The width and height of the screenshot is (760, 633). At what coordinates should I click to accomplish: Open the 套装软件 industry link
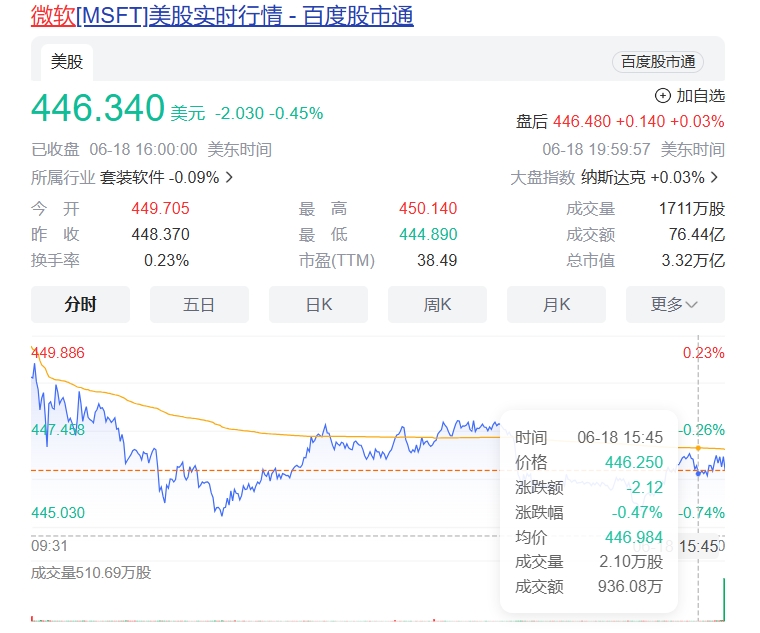[x=132, y=177]
